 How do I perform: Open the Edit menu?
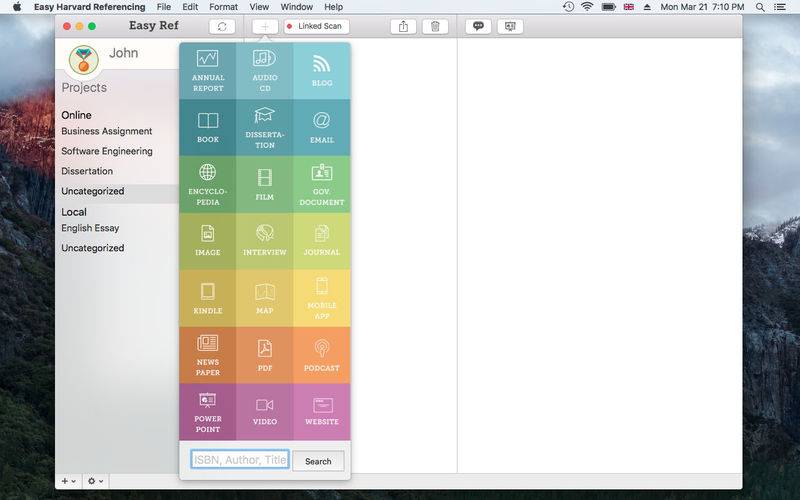click(190, 7)
